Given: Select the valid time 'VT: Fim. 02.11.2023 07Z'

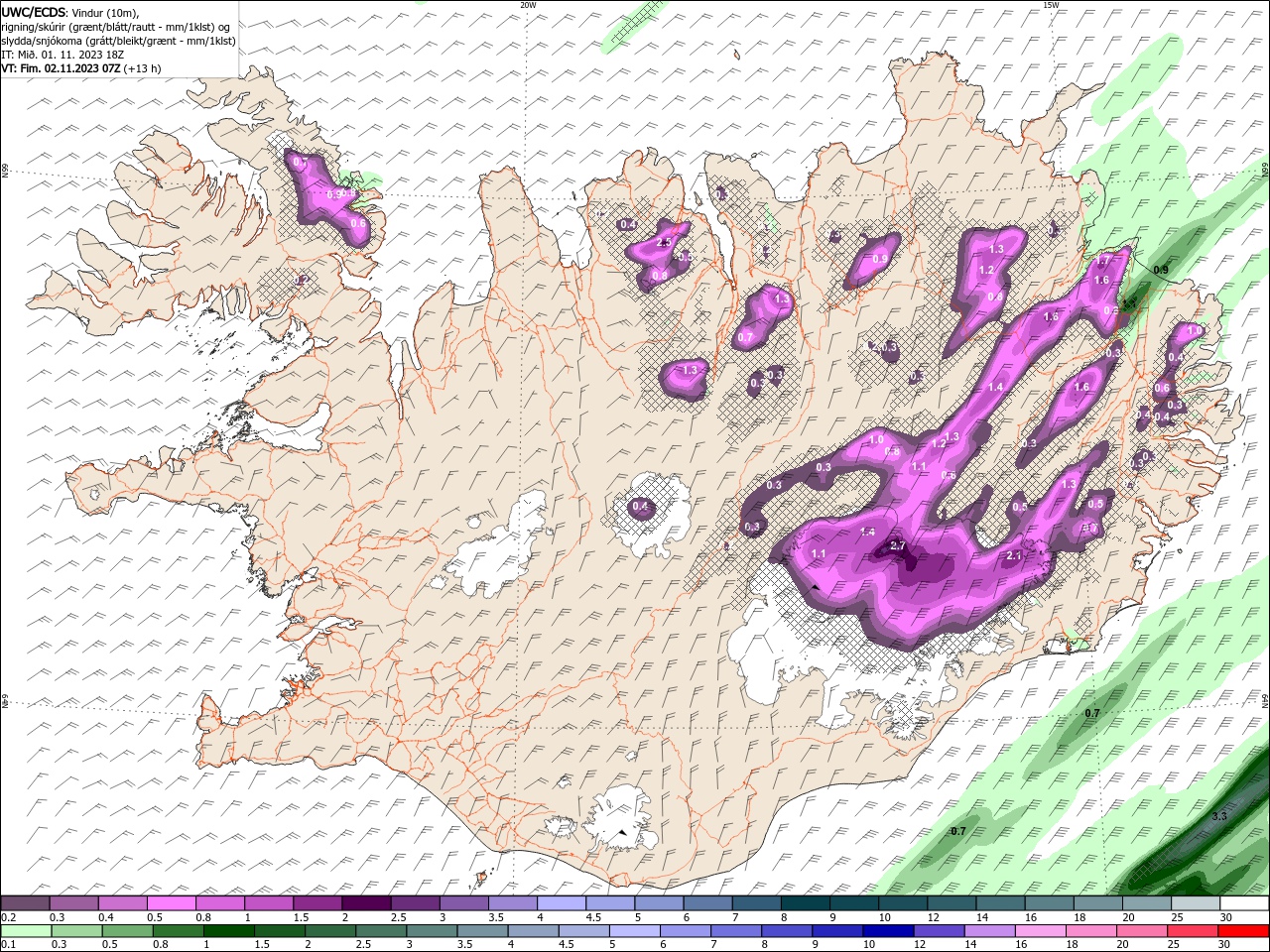Looking at the screenshot, I should [x=62, y=68].
